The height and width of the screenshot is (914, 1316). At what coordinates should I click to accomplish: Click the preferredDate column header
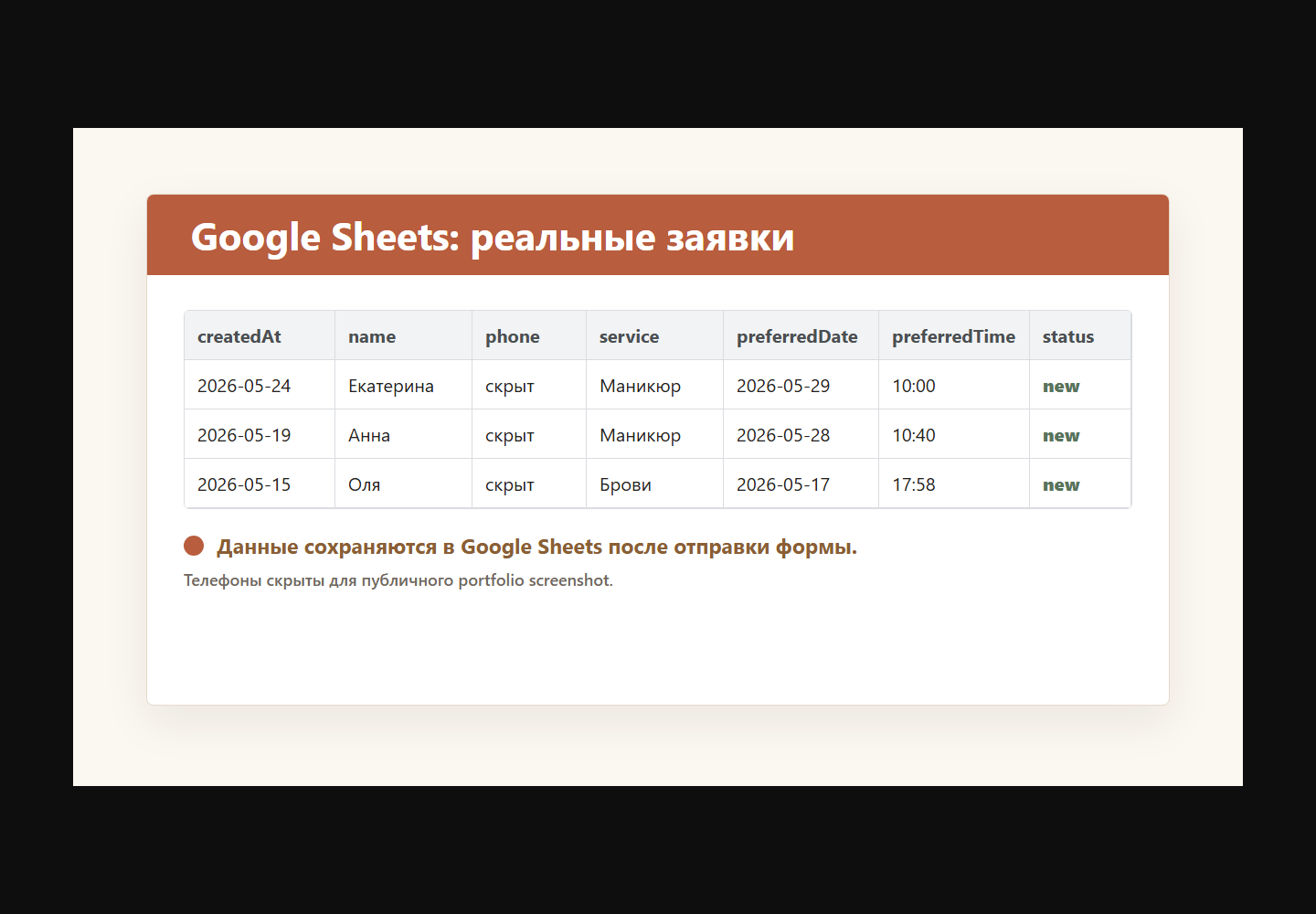[x=801, y=335]
